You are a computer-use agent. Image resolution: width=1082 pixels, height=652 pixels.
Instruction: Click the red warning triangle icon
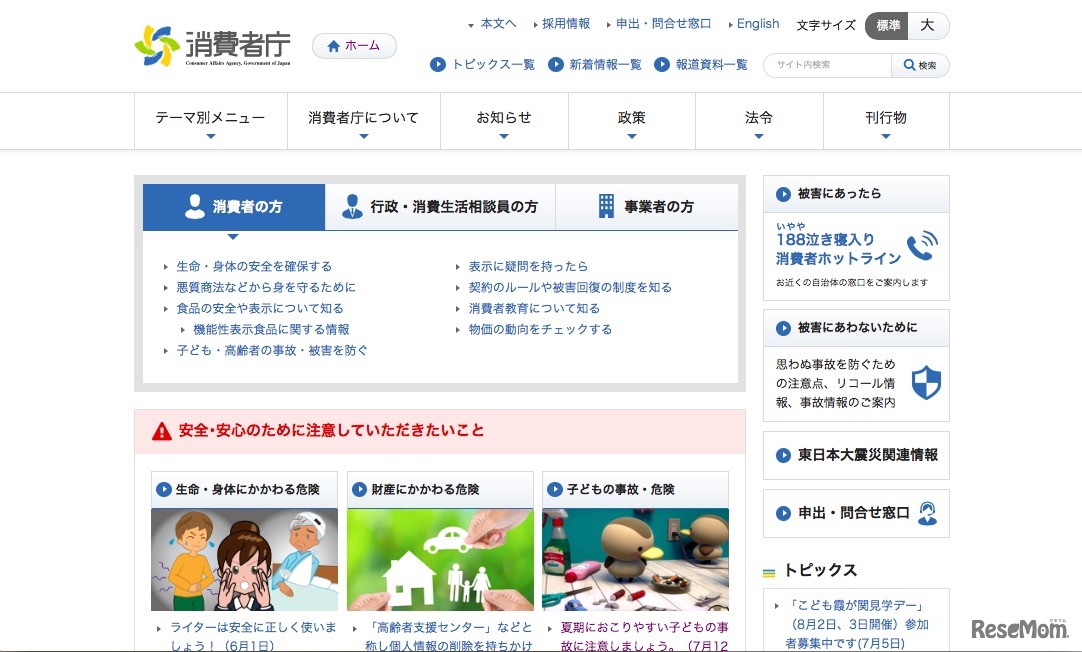(x=161, y=431)
